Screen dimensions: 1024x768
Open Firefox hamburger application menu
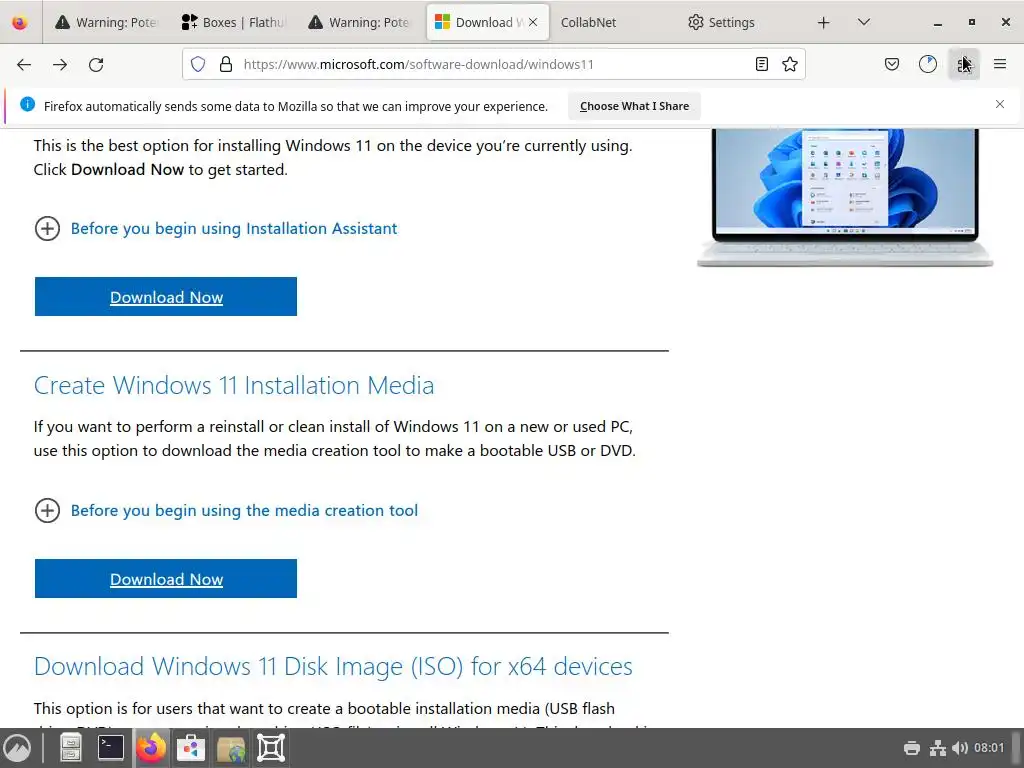[x=1000, y=64]
